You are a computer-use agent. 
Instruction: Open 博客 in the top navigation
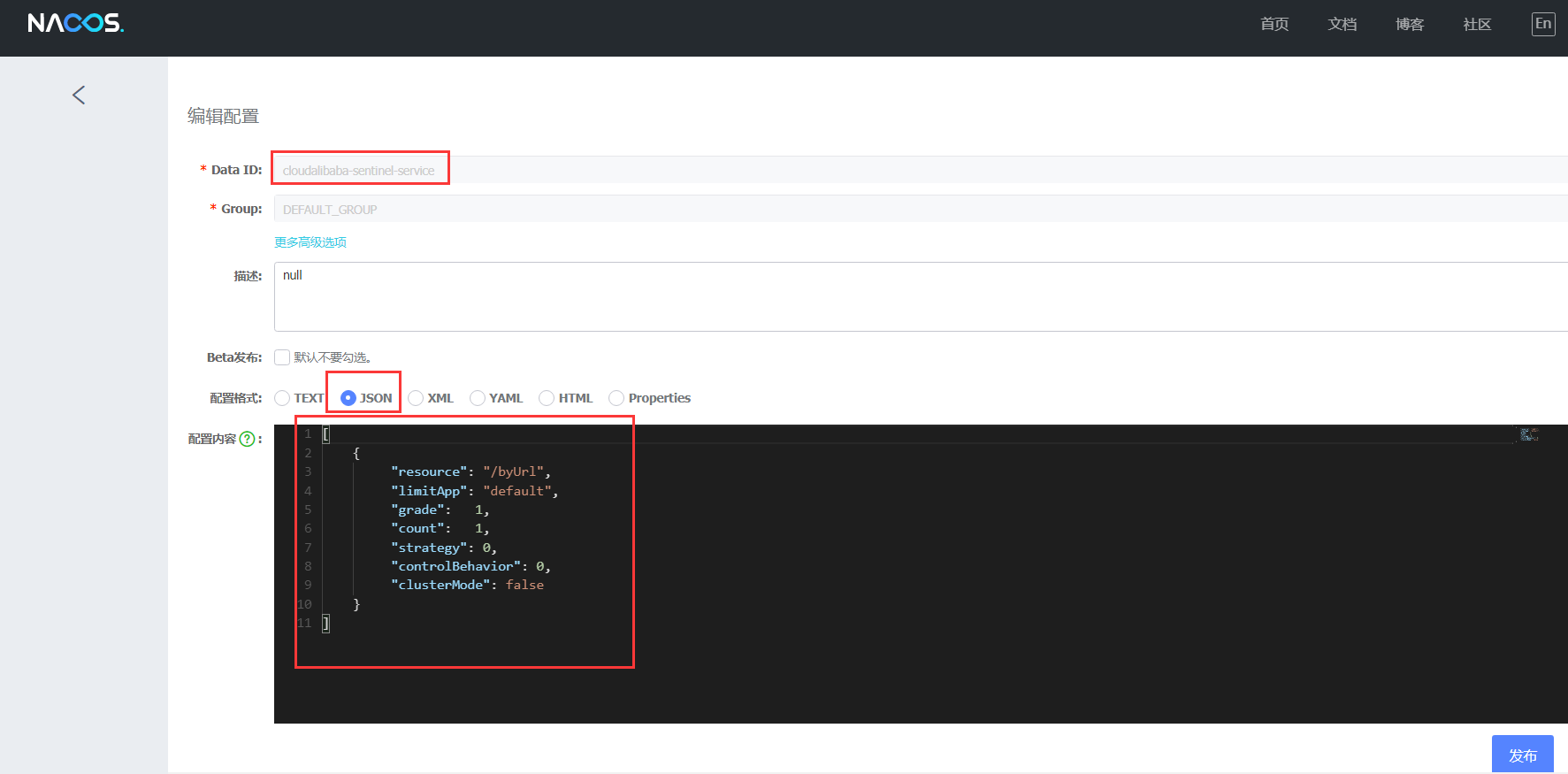[x=1410, y=24]
